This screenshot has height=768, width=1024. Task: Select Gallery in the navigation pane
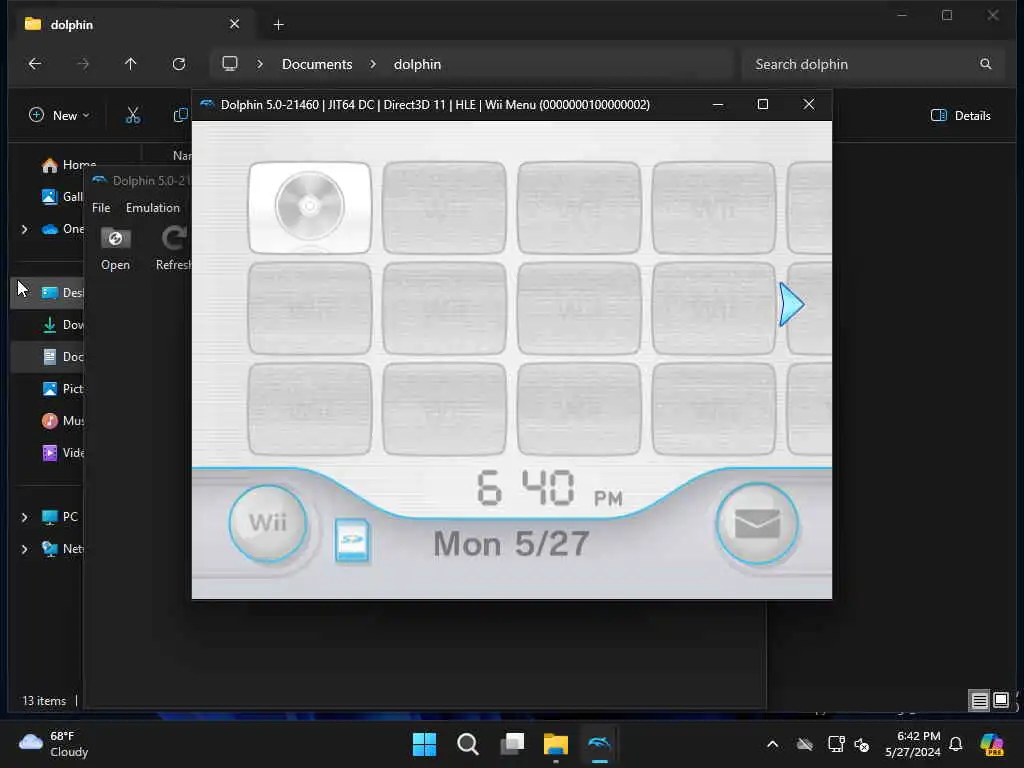pyautogui.click(x=62, y=197)
